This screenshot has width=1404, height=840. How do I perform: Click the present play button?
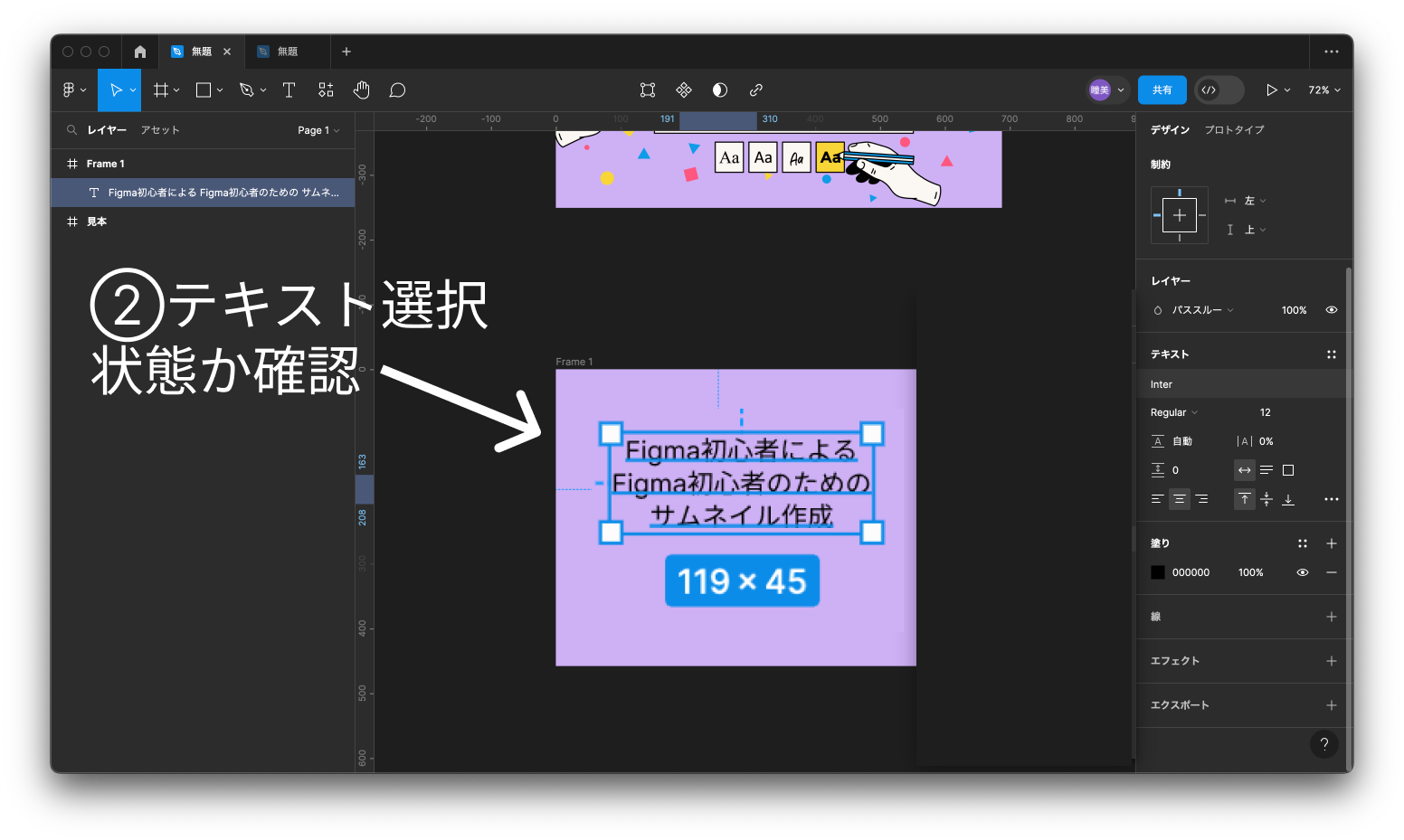click(x=1271, y=90)
